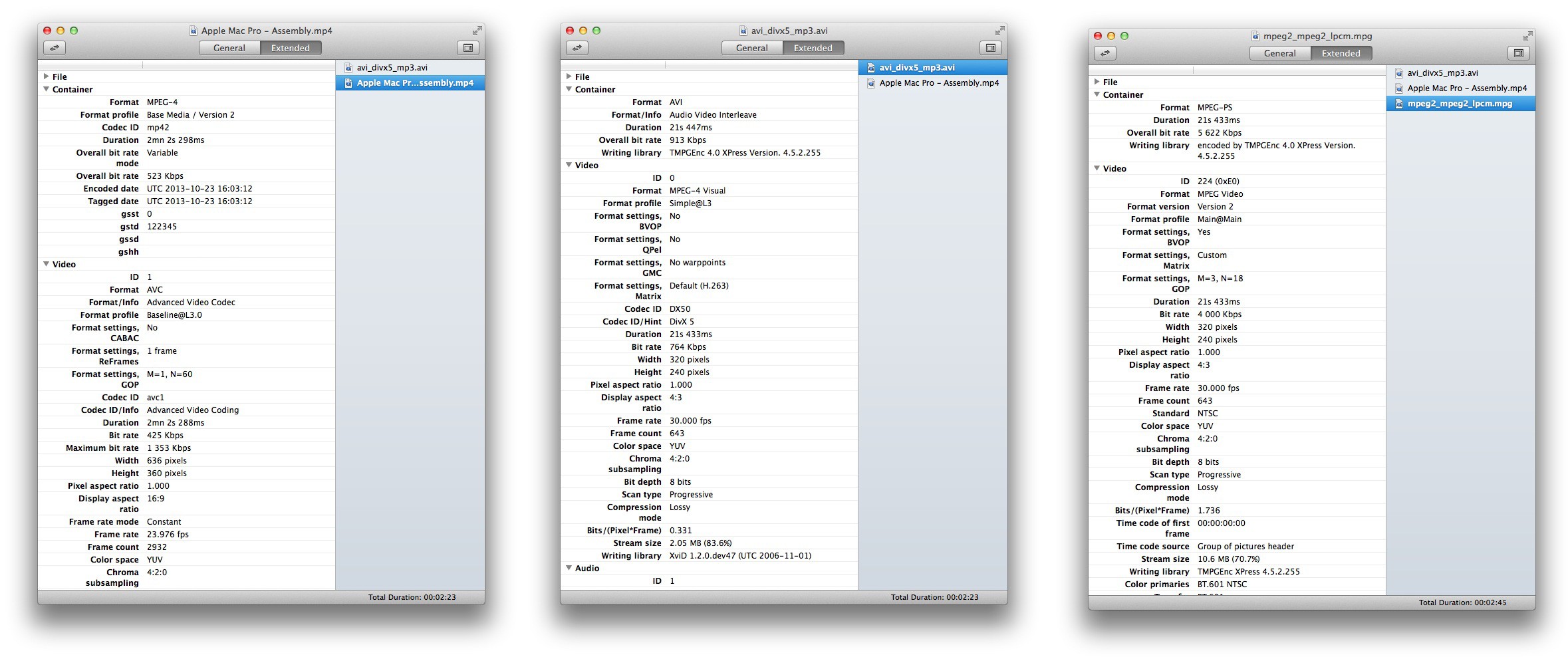
Task: Collapse the Container section in avi_divx5_mp3.avi window
Action: [569, 89]
